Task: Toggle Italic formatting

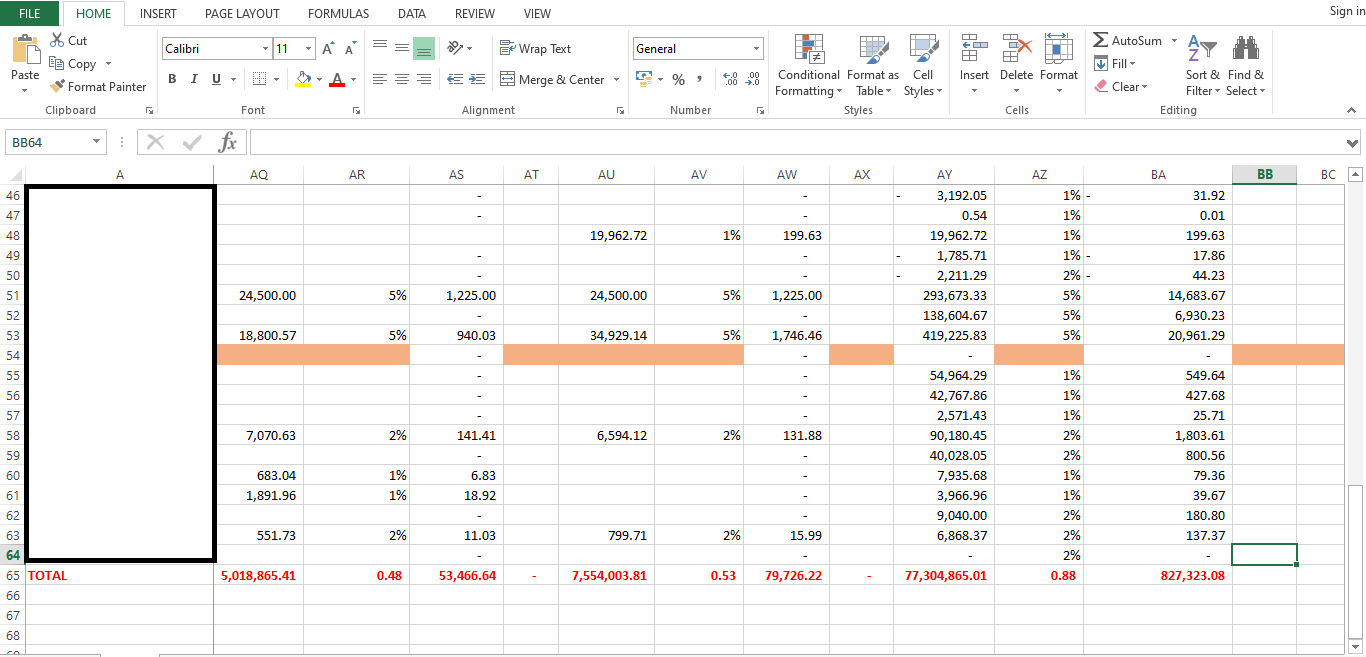Action: [194, 79]
